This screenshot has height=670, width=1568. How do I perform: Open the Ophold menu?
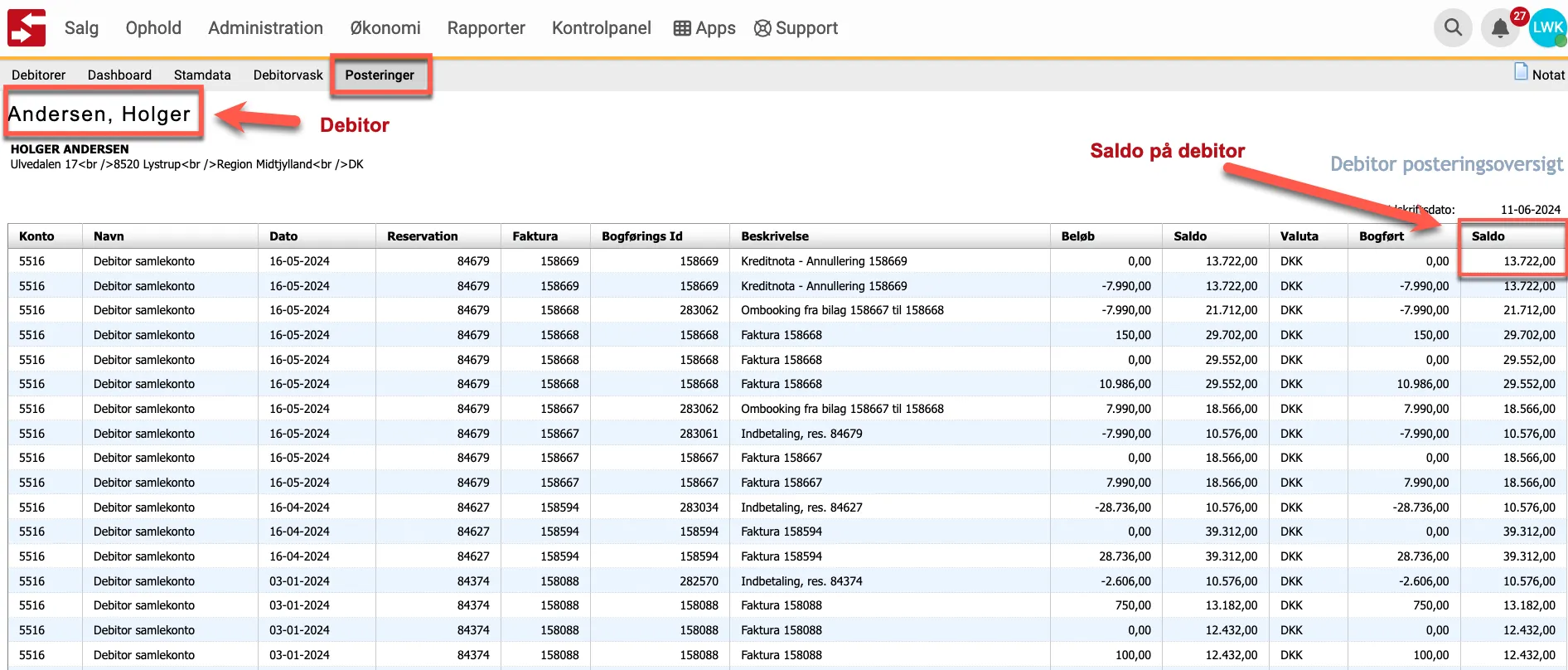pos(153,28)
